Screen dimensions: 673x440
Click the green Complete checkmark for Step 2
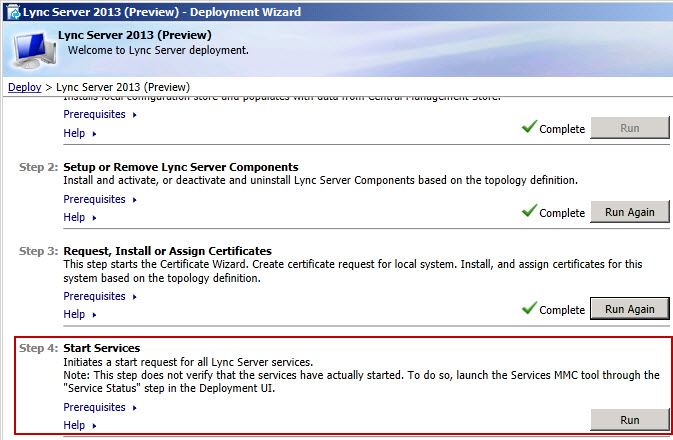[x=530, y=212]
